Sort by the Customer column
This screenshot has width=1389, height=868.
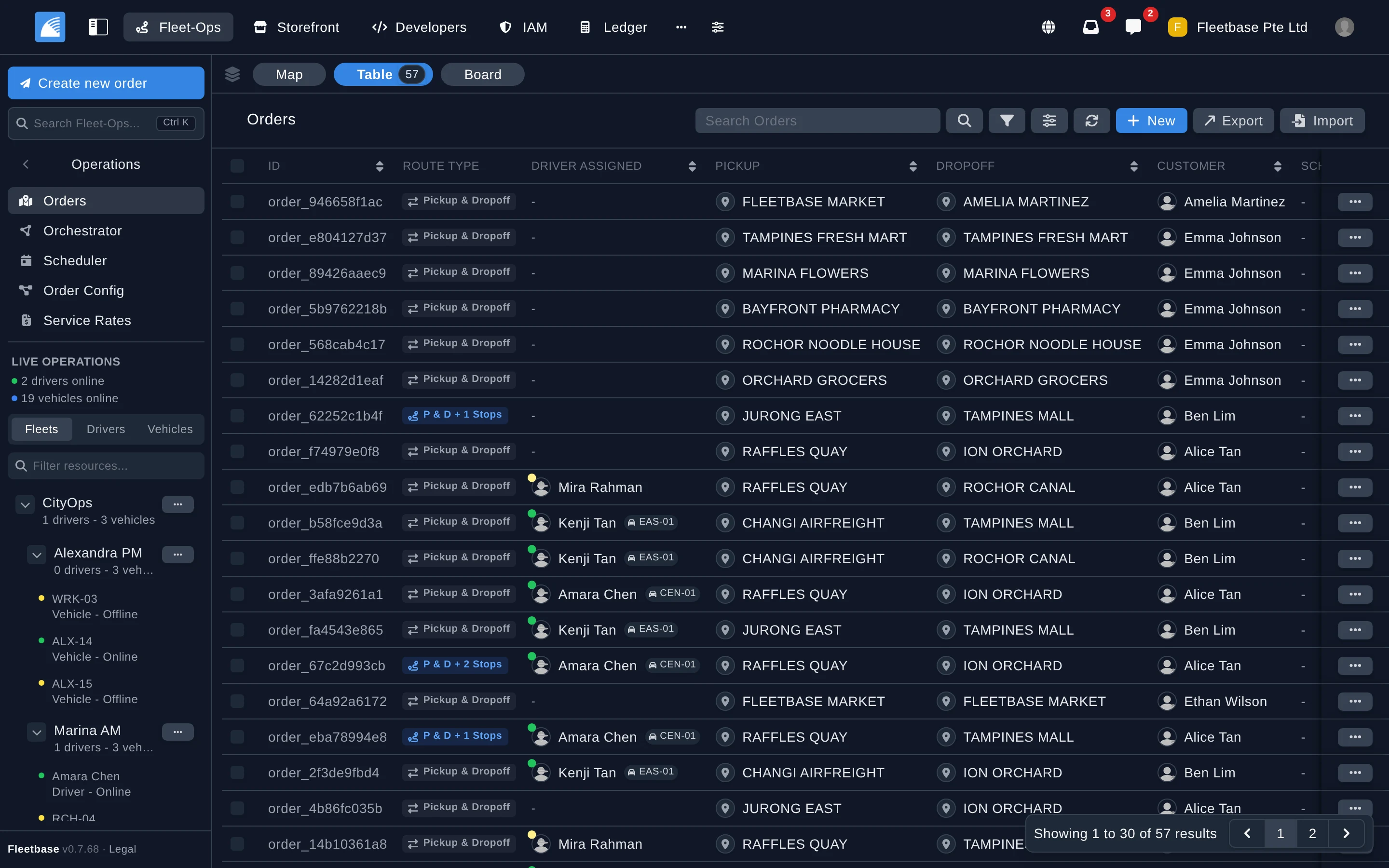click(1278, 166)
